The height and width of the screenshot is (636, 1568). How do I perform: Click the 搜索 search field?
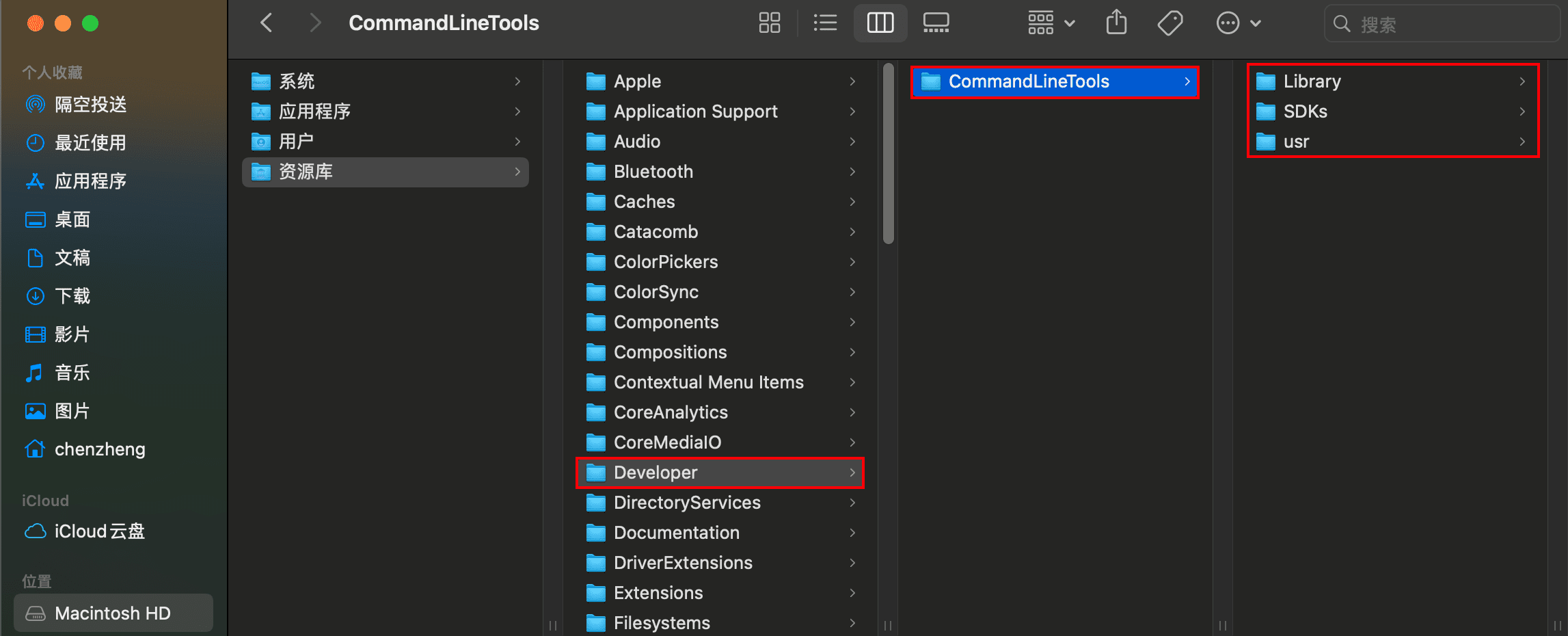tap(1442, 24)
